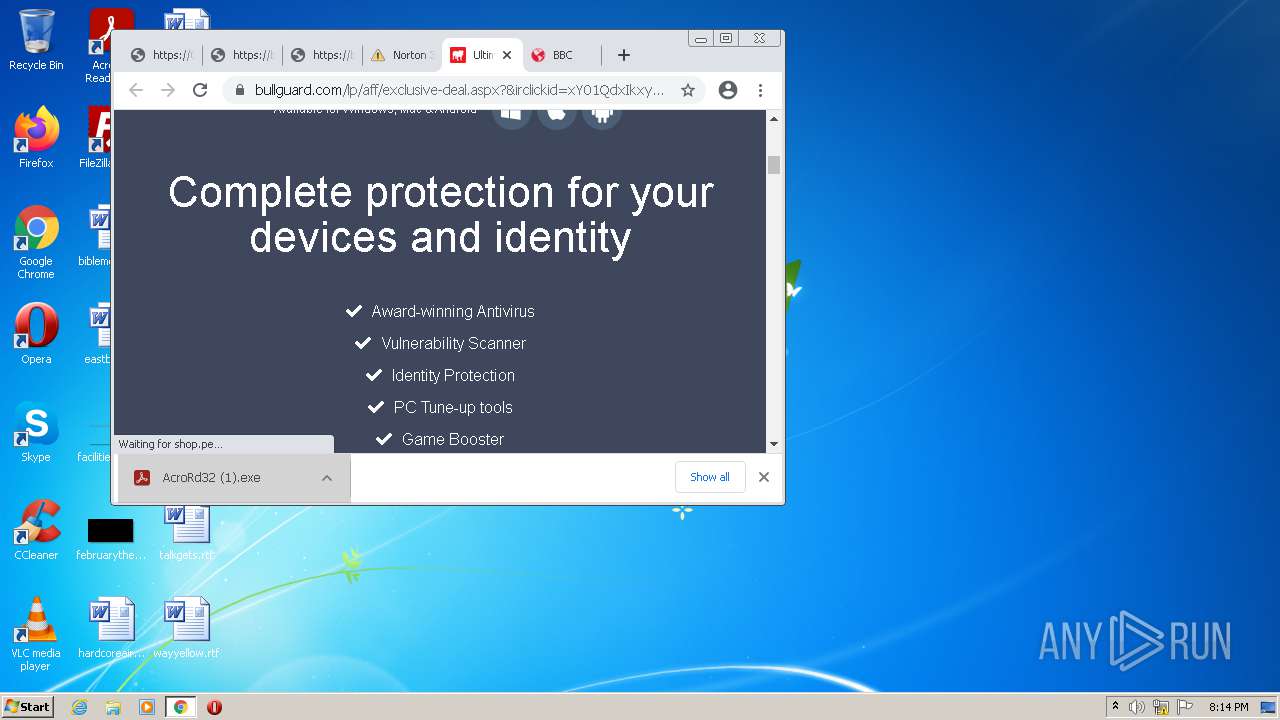Go forward in browser history
Viewport: 1280px width, 720px height.
pyautogui.click(x=168, y=90)
